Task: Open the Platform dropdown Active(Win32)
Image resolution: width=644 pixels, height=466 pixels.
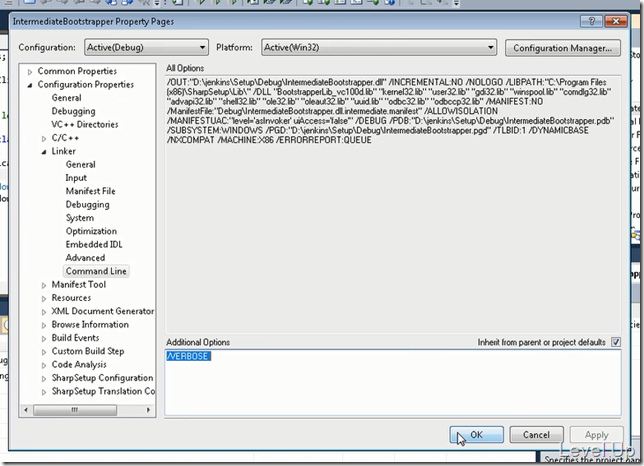Action: 379,47
